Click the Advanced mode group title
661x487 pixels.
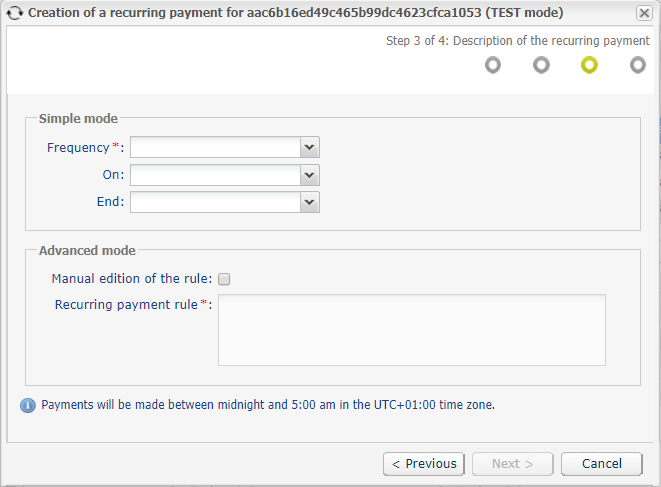(x=87, y=251)
